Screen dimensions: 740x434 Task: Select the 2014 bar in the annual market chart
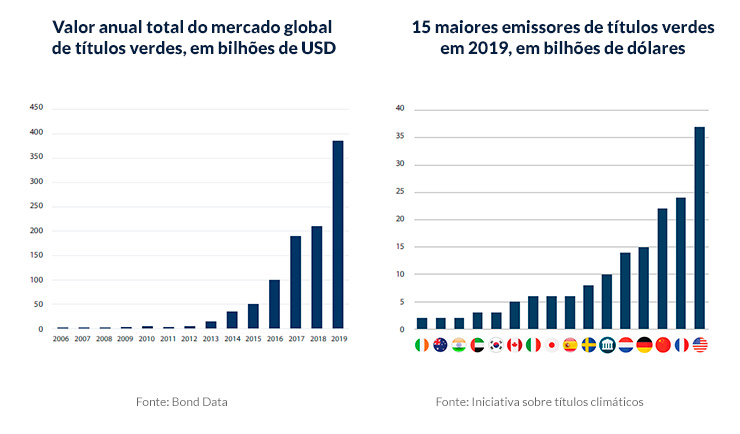pyautogui.click(x=232, y=320)
